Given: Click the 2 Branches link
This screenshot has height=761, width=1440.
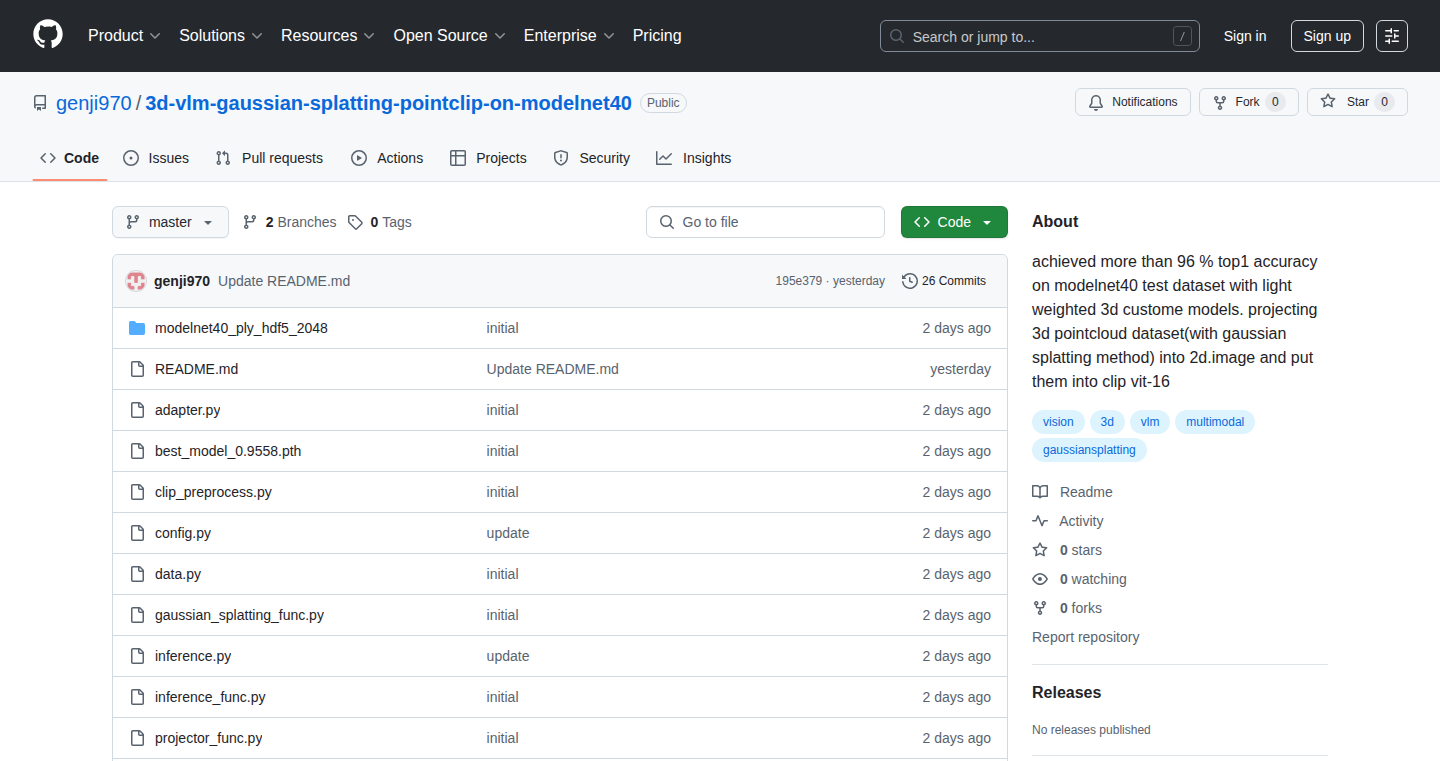Looking at the screenshot, I should [290, 222].
